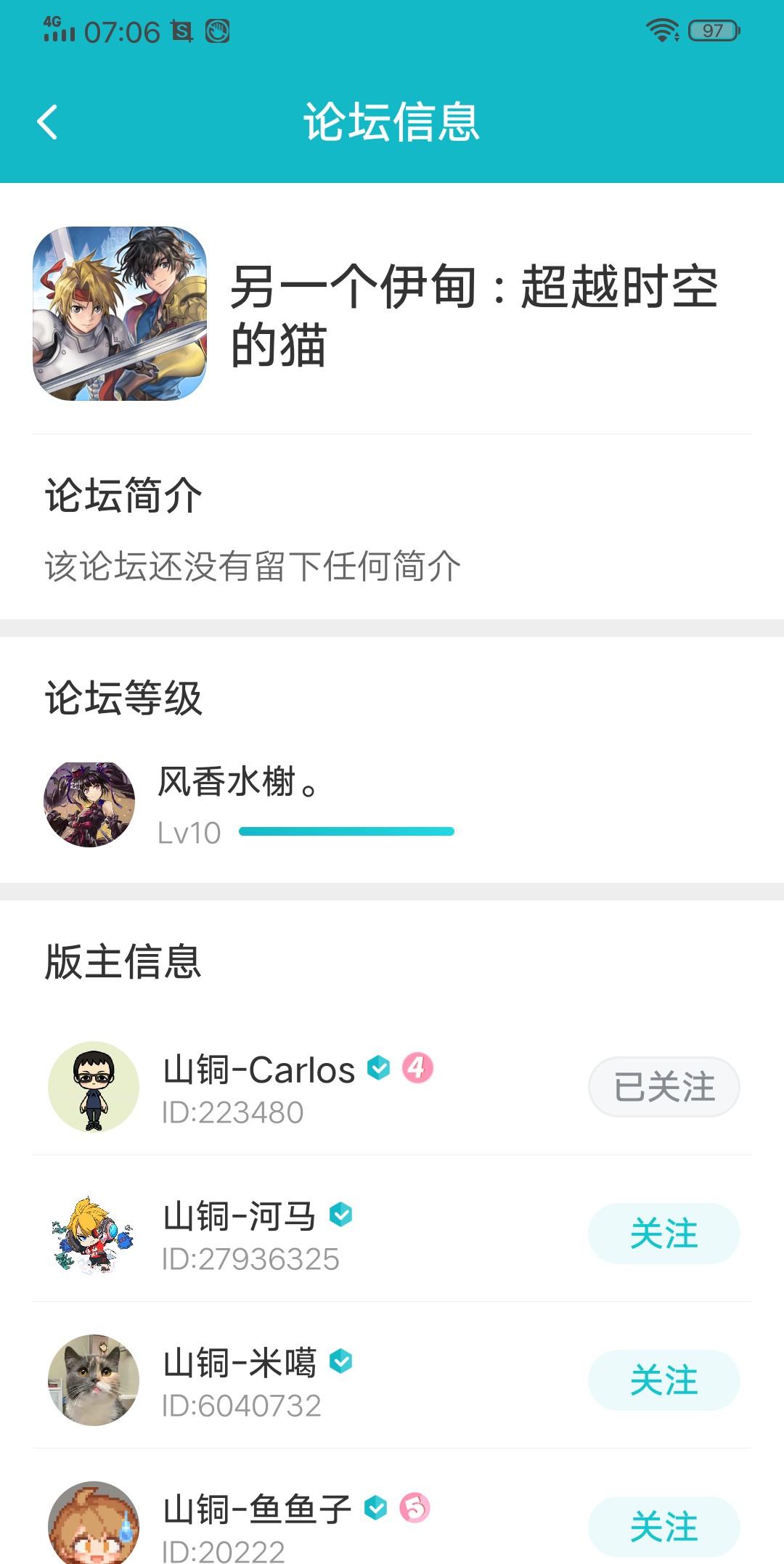
Task: Tap the Lv10 forum level progress bar
Action: click(x=346, y=831)
